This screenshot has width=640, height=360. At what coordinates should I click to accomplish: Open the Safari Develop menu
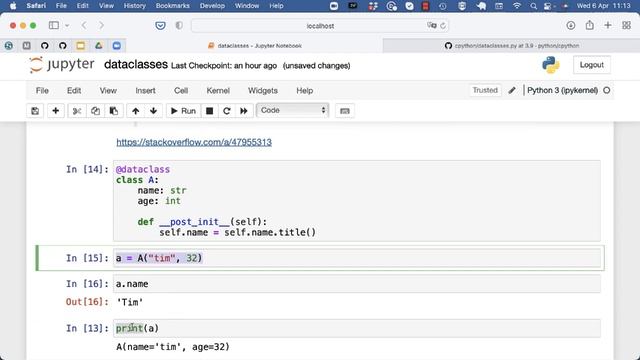click(x=212, y=6)
